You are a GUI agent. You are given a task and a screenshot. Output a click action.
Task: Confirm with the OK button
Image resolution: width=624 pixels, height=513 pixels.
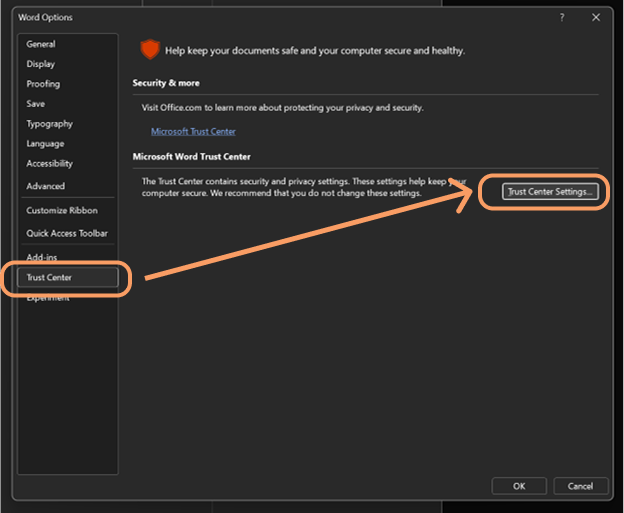[x=519, y=486]
